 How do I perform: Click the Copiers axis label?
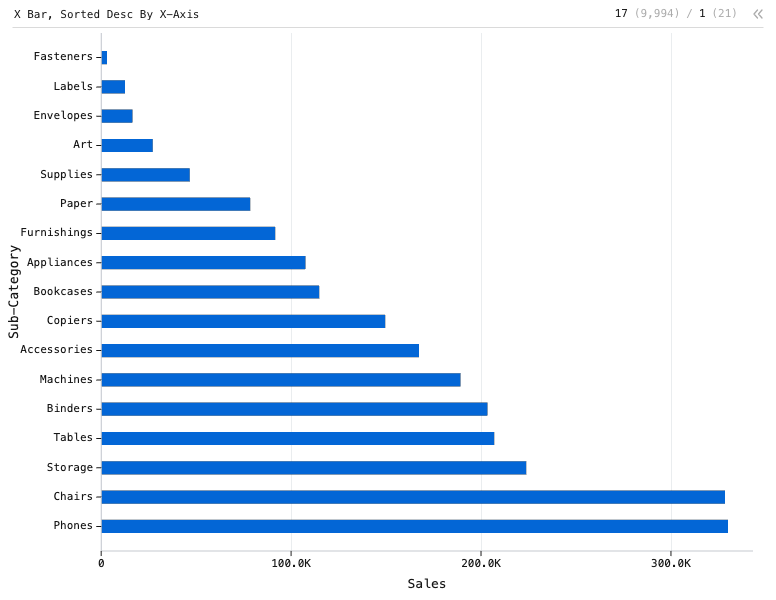69,321
